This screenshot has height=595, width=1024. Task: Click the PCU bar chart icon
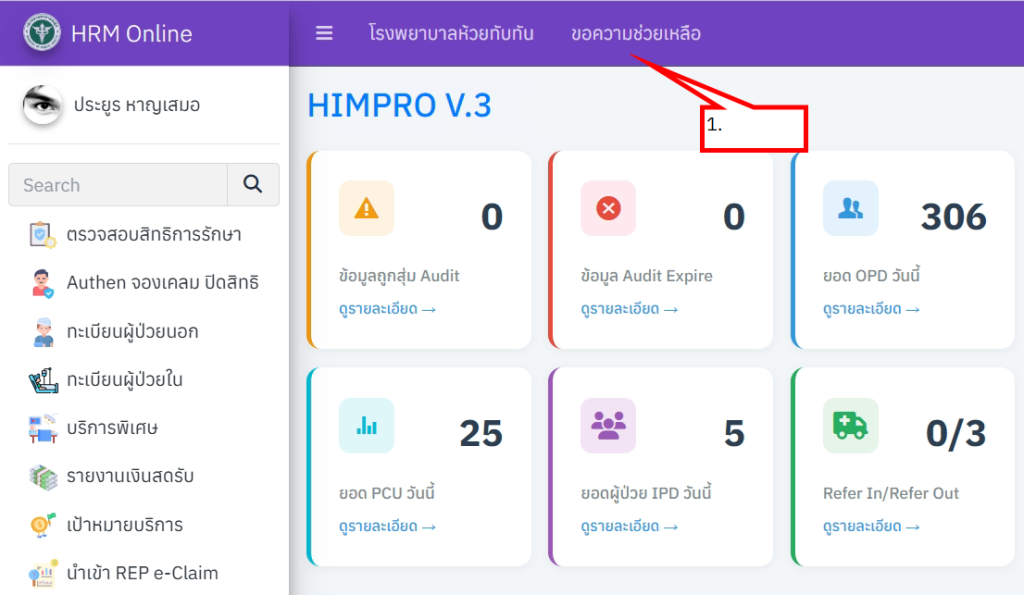click(x=366, y=425)
